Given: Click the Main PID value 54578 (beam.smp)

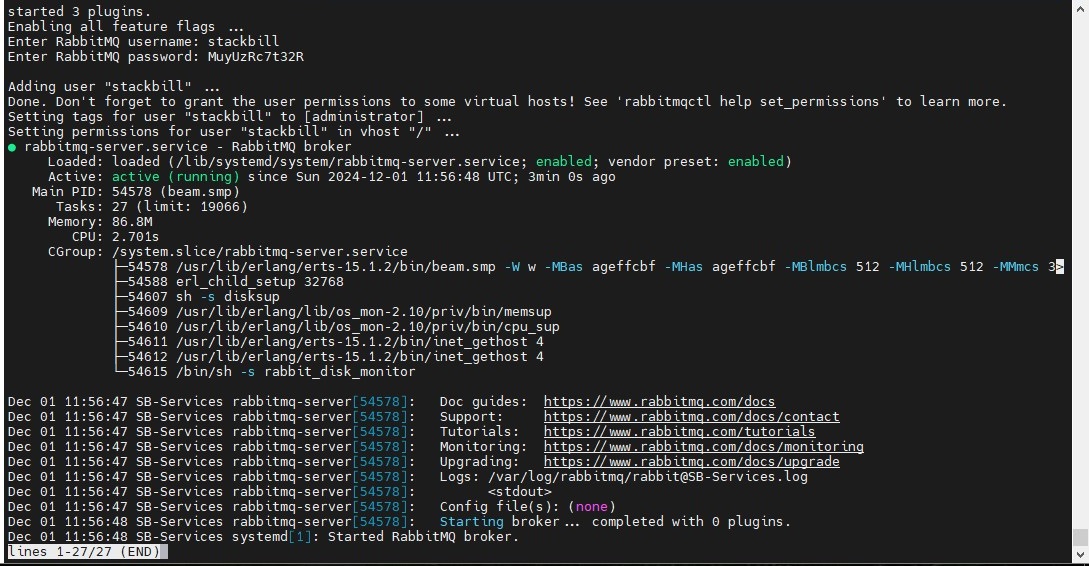Looking at the screenshot, I should click(x=176, y=192).
